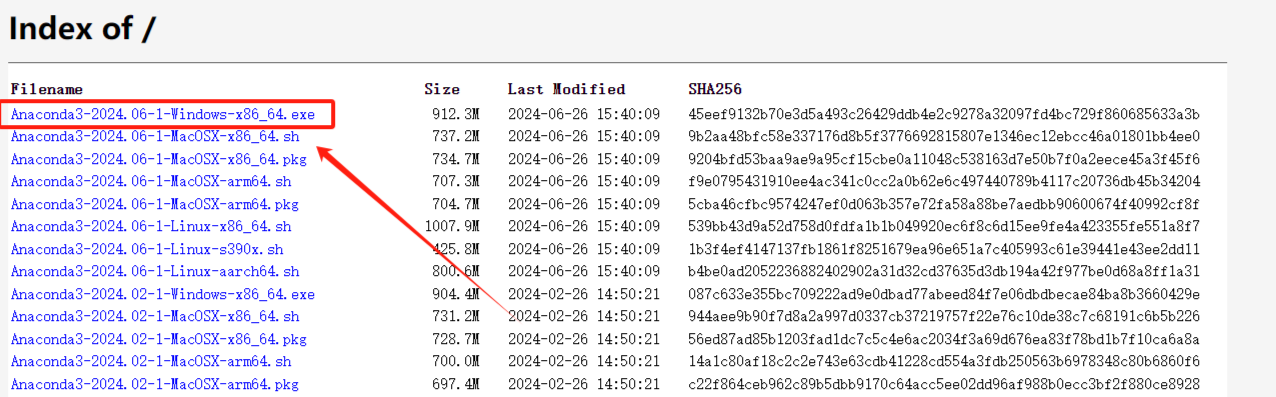Click the 731.2M size value
1276x397 pixels.
tap(456, 317)
